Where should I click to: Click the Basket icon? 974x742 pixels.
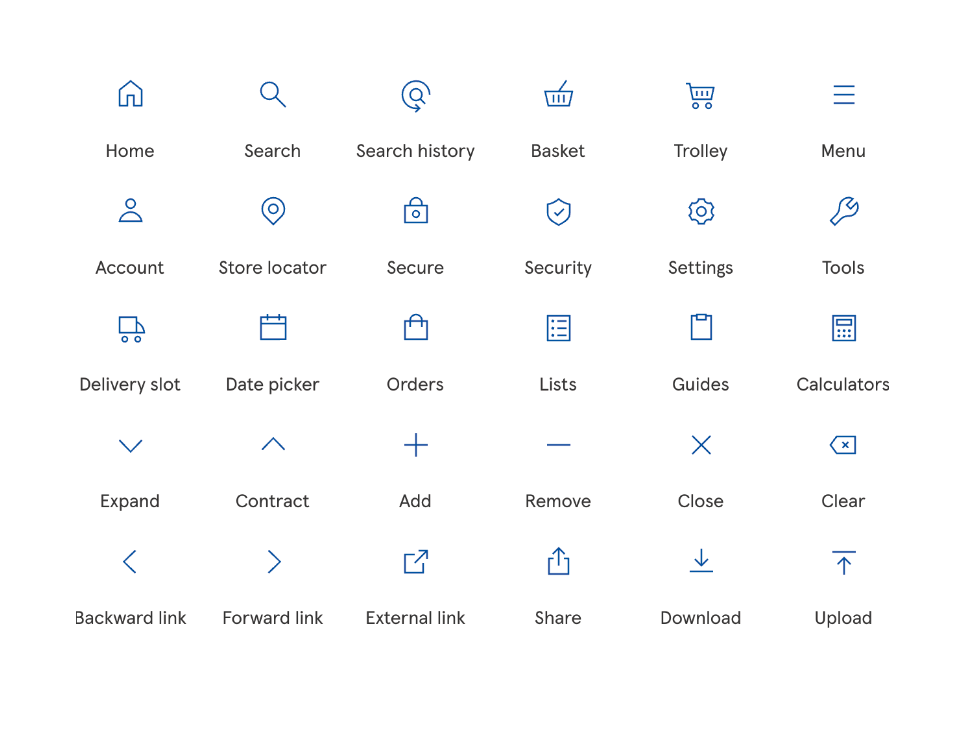pos(558,94)
